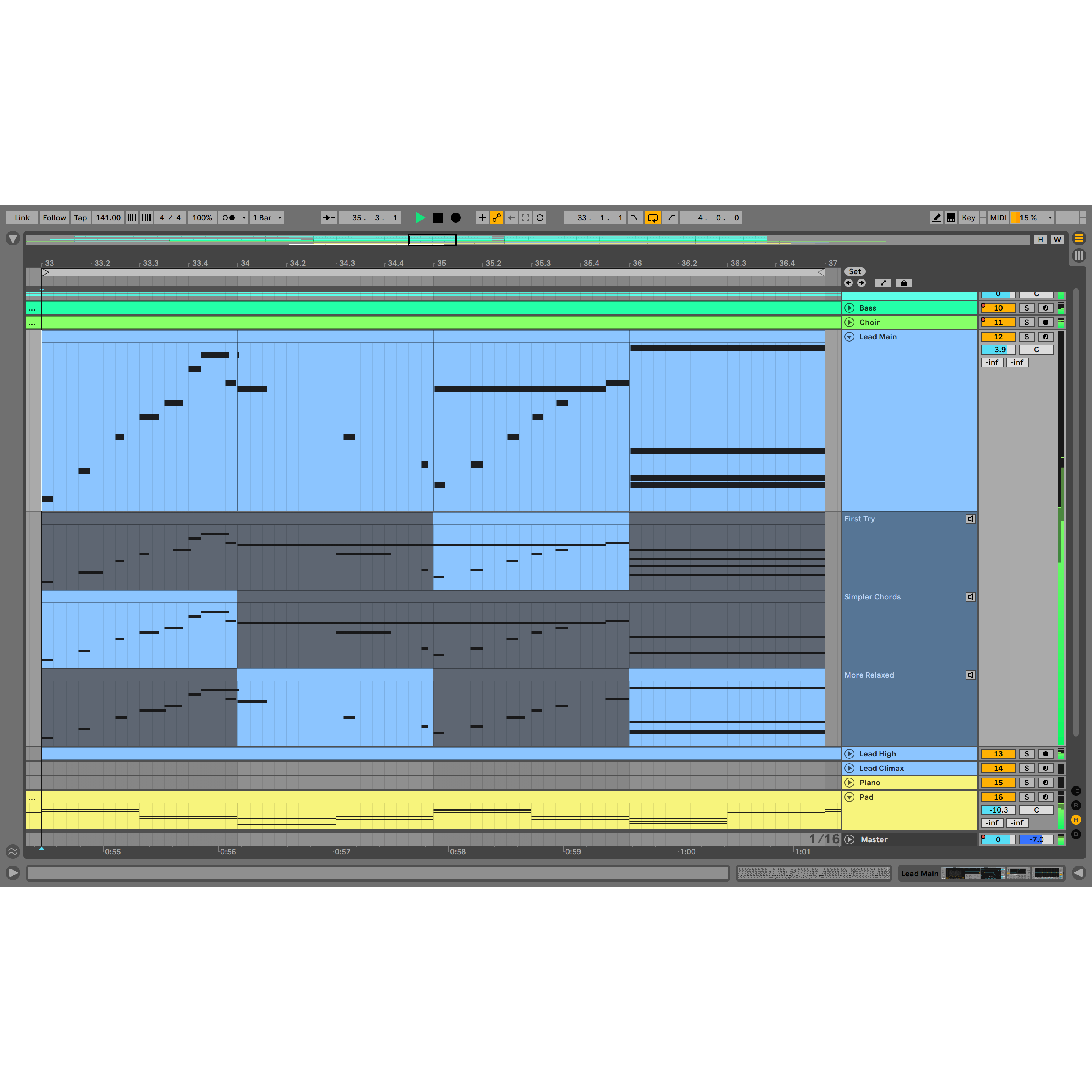Arm the Choir track for recording

[1046, 322]
